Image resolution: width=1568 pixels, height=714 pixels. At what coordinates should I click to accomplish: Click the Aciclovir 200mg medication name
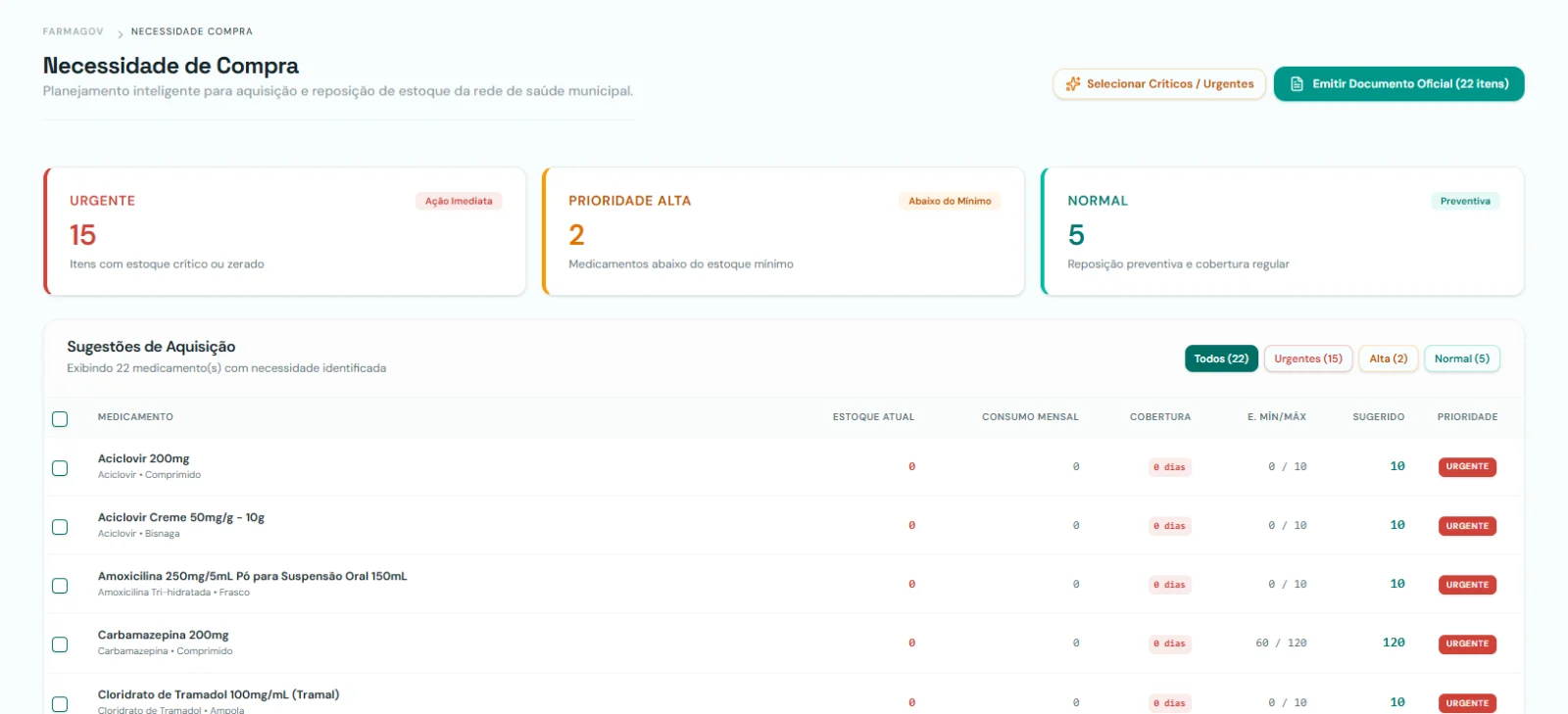click(144, 458)
